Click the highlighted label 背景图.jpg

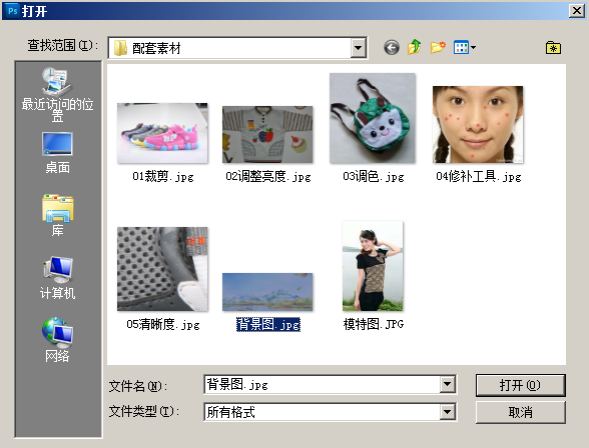(268, 324)
